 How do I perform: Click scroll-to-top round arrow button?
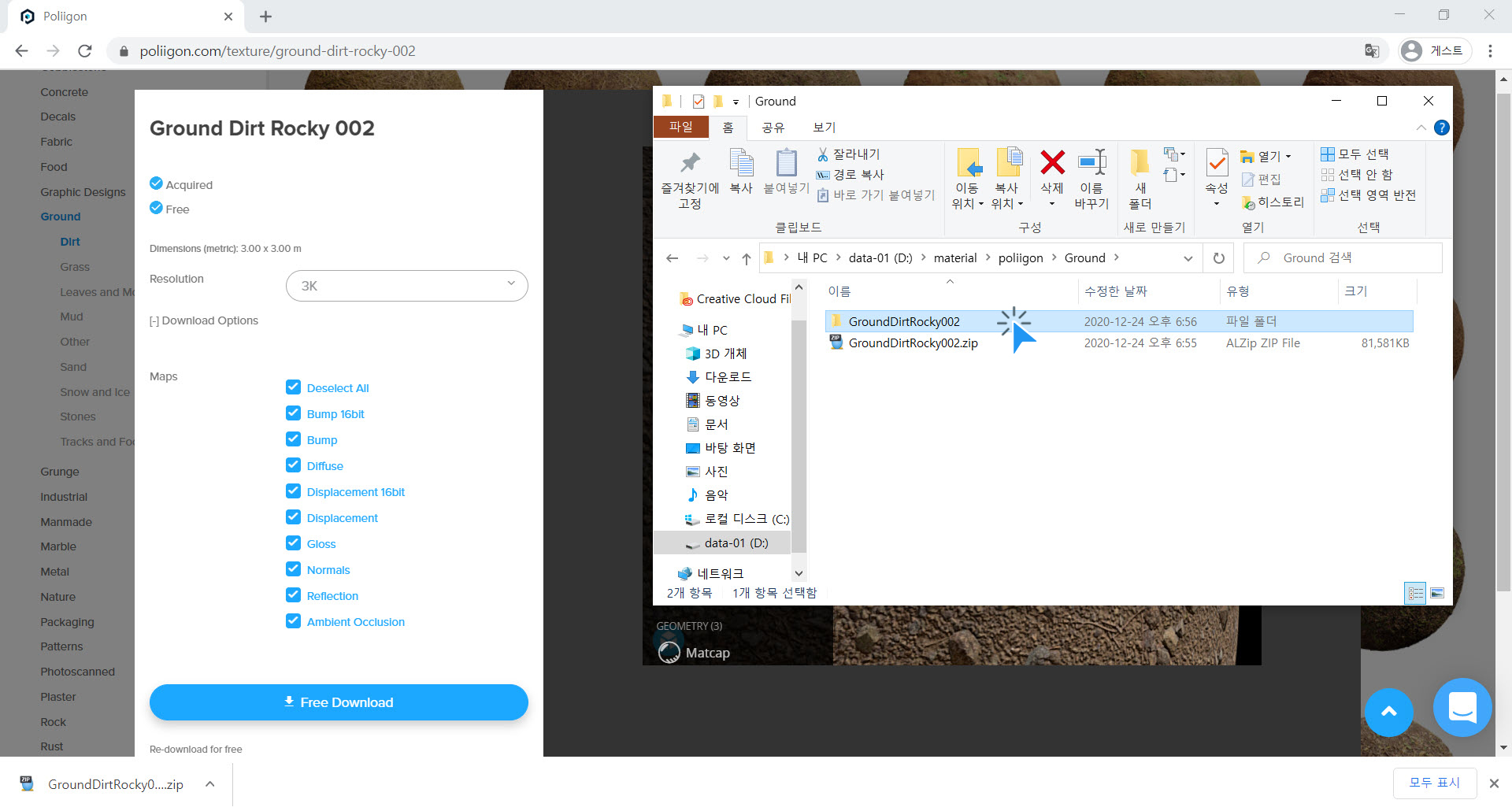click(1388, 711)
